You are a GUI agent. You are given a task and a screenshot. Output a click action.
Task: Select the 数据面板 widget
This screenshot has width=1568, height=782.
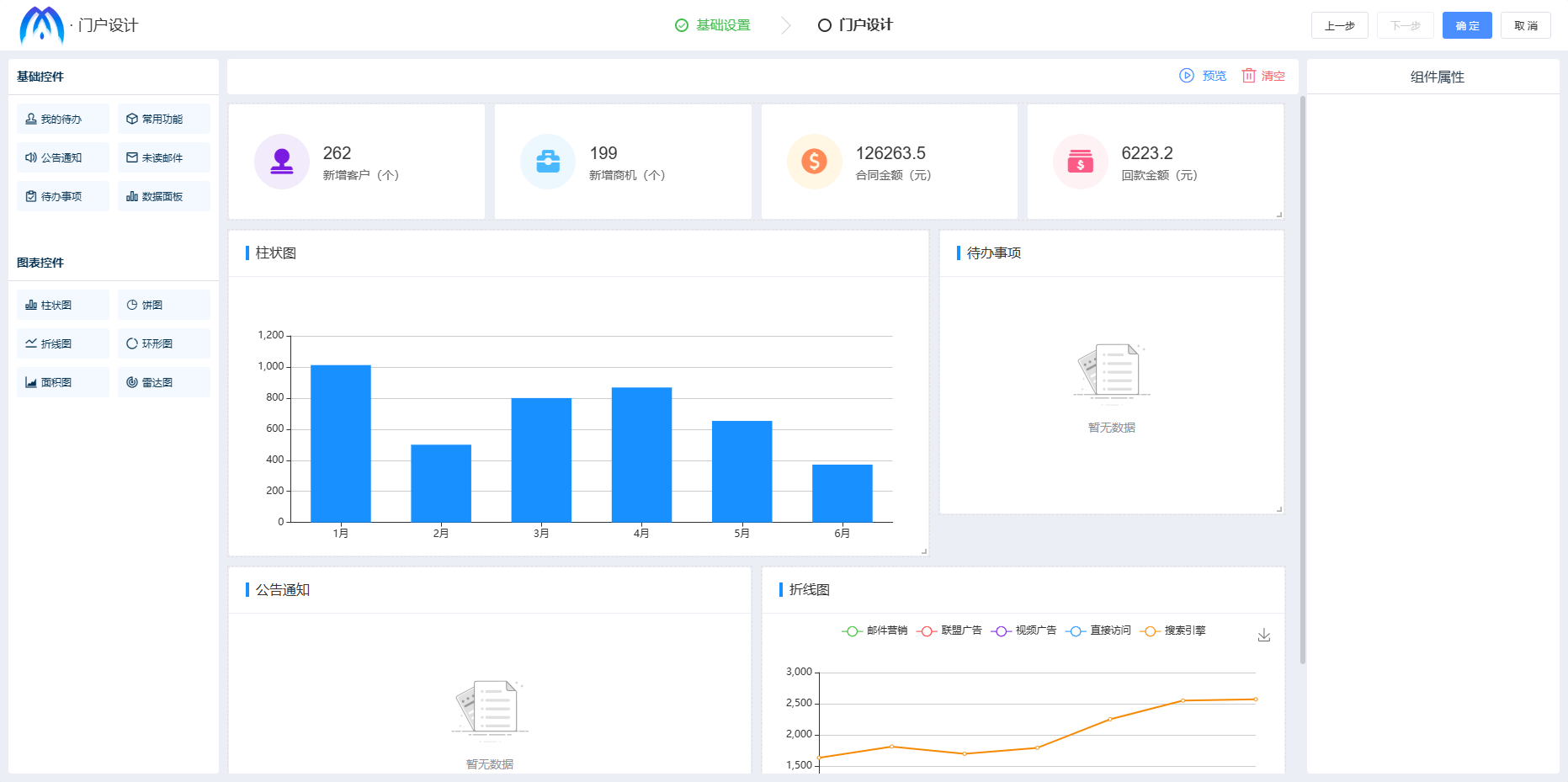point(164,196)
